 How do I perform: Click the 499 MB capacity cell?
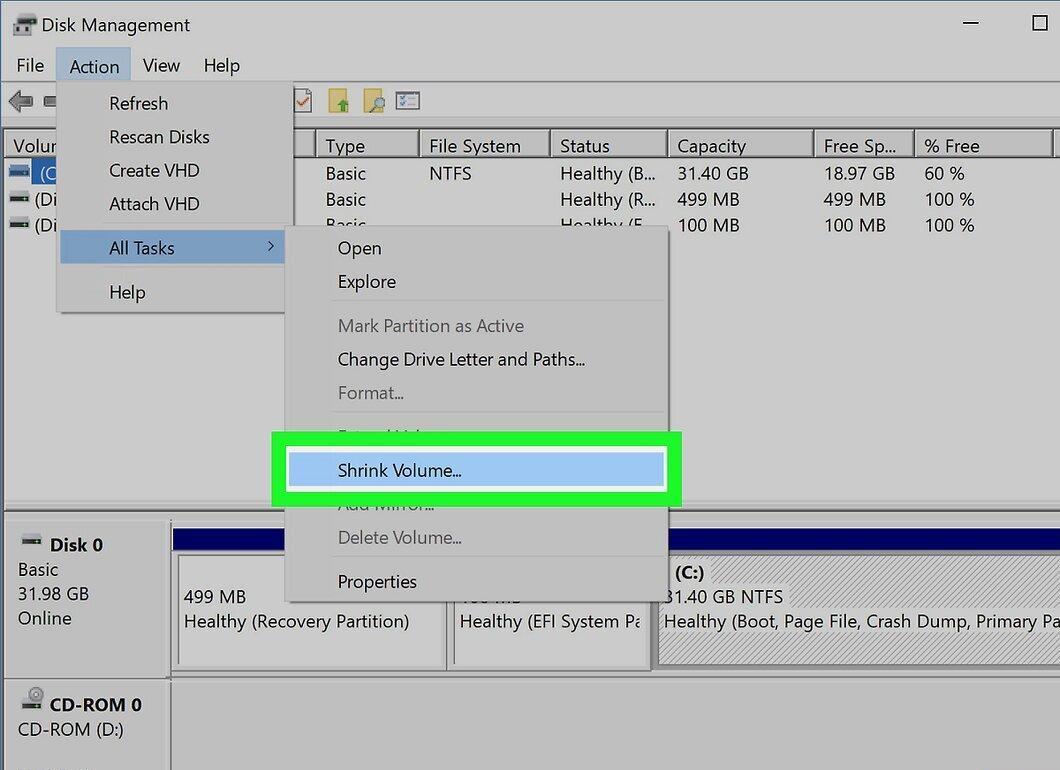[x=708, y=199]
